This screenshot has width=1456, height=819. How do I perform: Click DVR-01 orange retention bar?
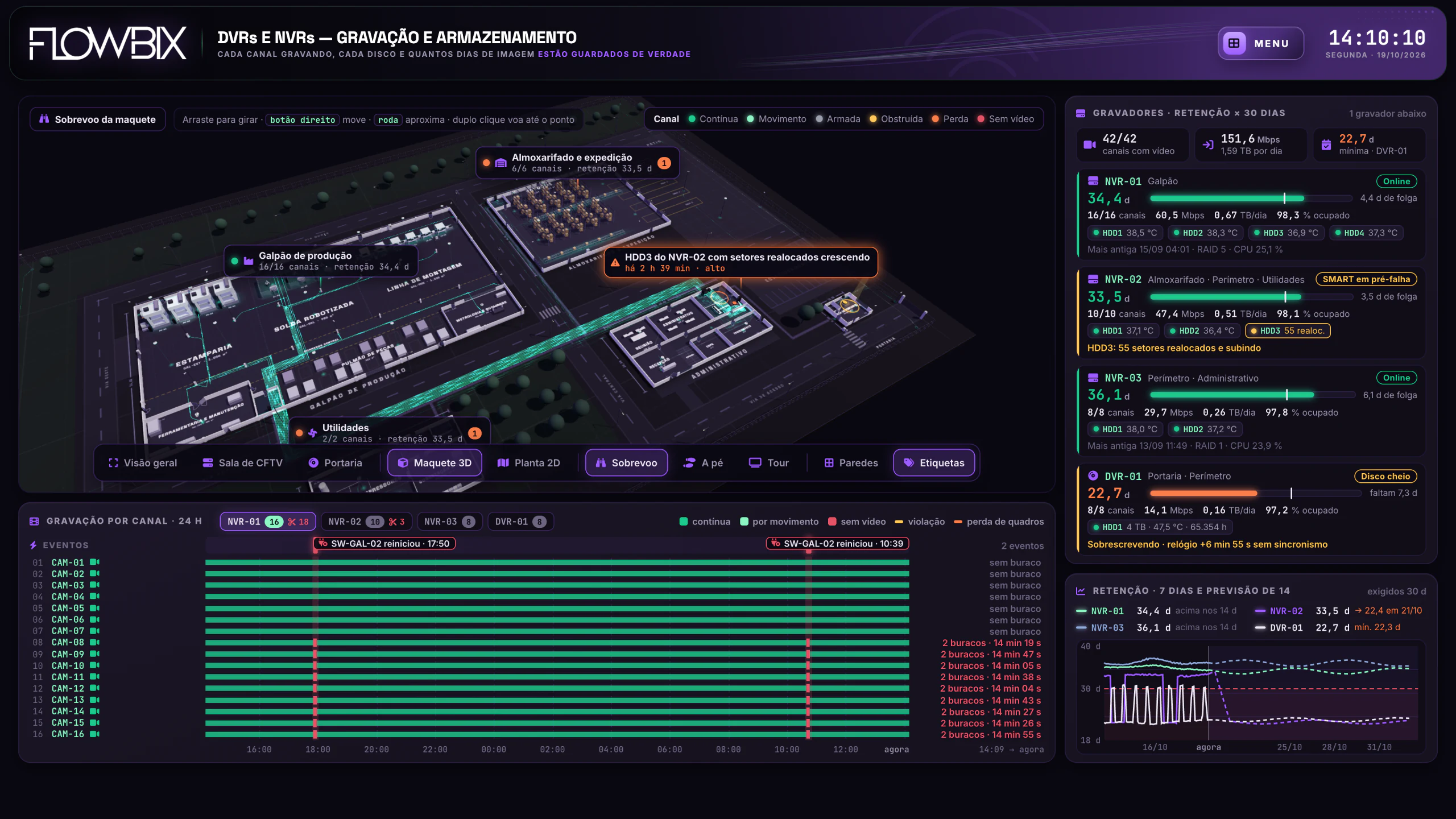coord(1203,493)
